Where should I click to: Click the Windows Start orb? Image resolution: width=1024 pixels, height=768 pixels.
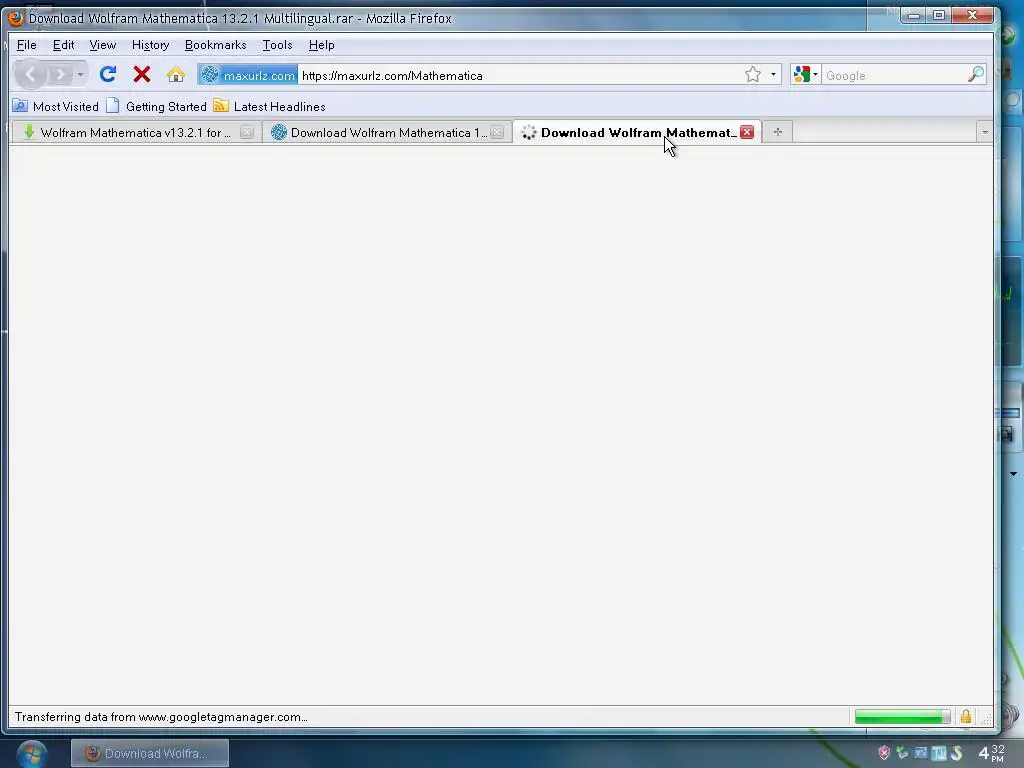[x=32, y=754]
